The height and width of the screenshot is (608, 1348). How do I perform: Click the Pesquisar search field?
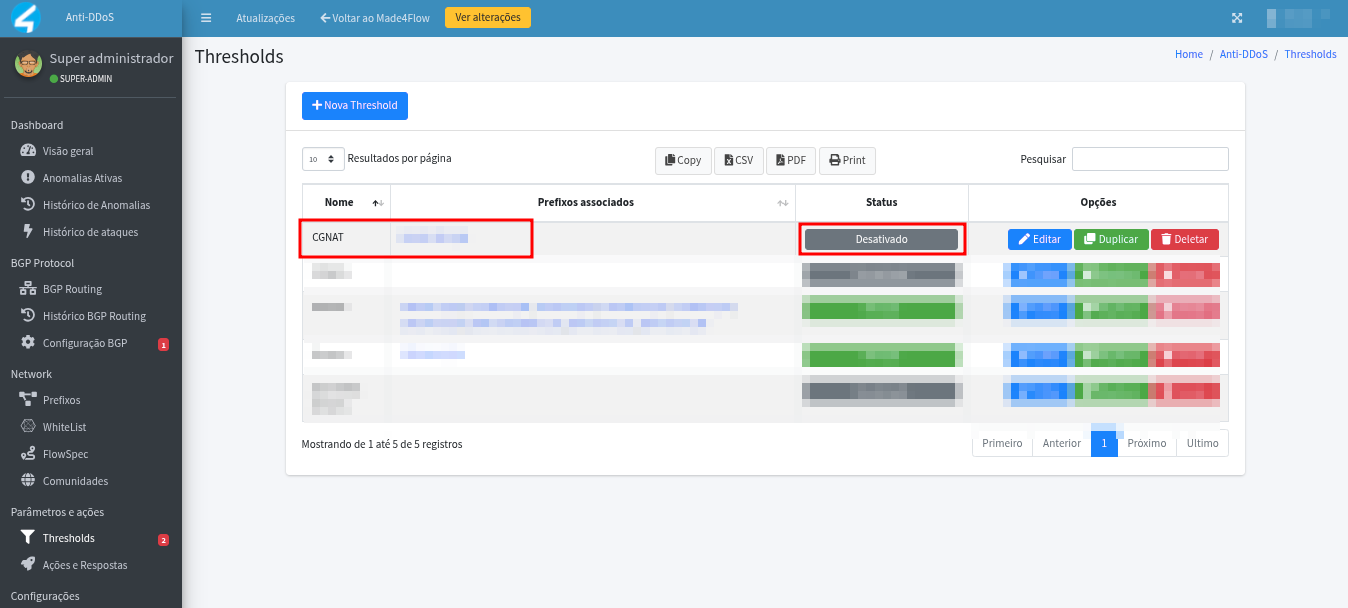tap(1150, 159)
